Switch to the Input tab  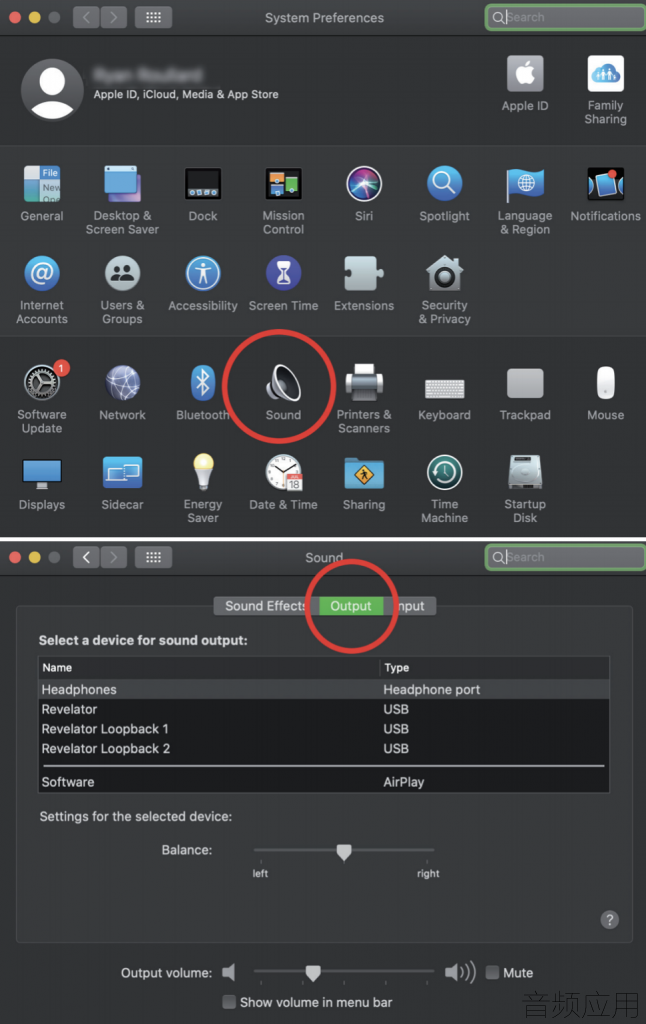(x=410, y=606)
